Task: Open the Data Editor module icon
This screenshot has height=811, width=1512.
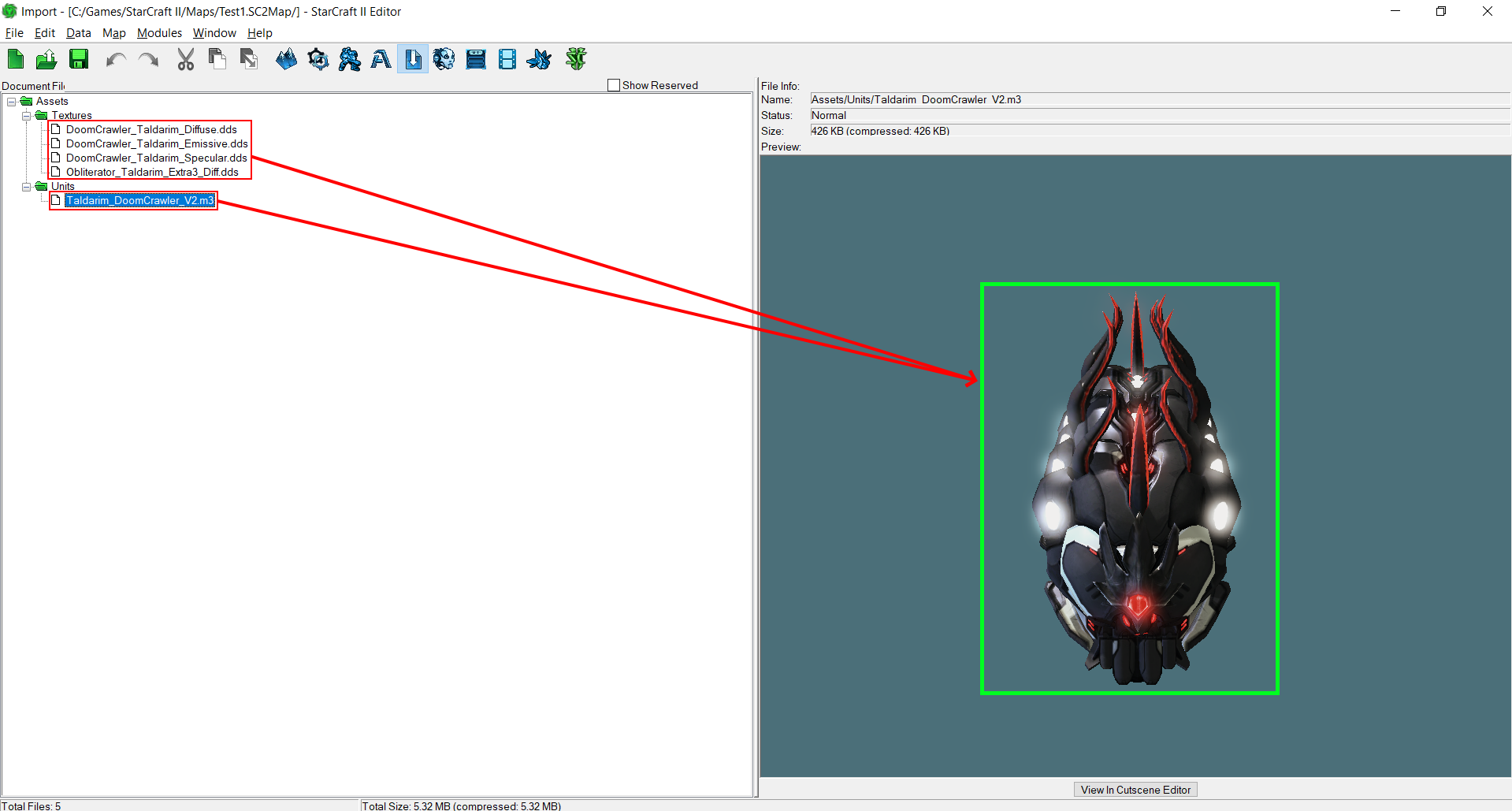Action: pyautogui.click(x=350, y=59)
